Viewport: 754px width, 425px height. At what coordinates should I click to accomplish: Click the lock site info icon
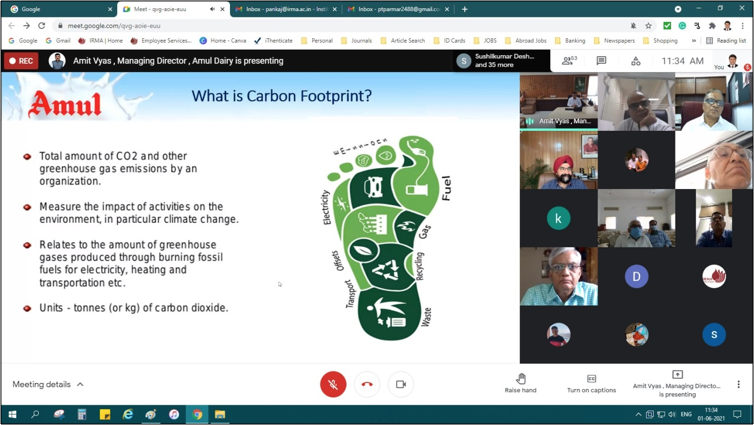tap(60, 25)
